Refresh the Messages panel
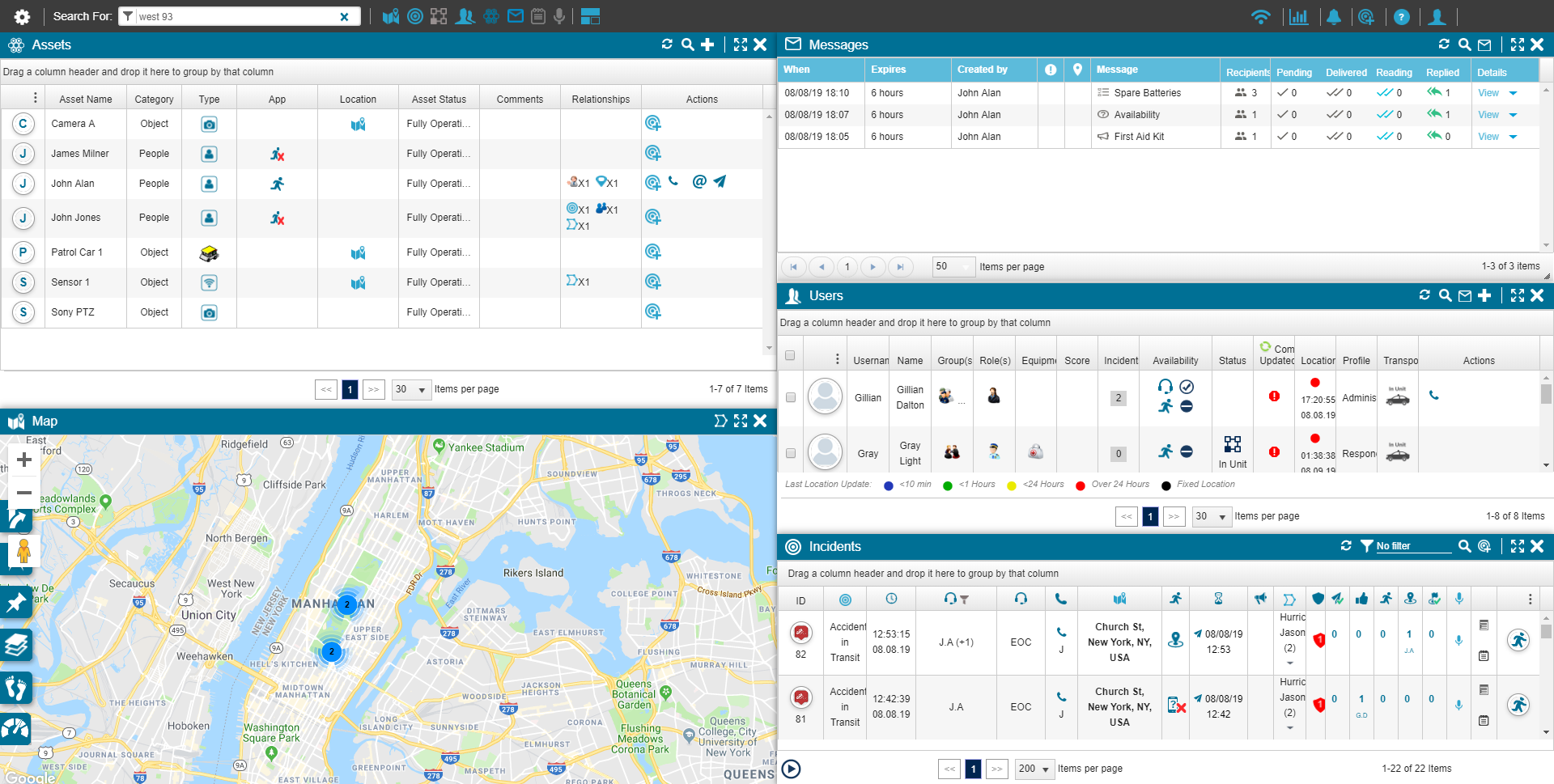 (1444, 44)
